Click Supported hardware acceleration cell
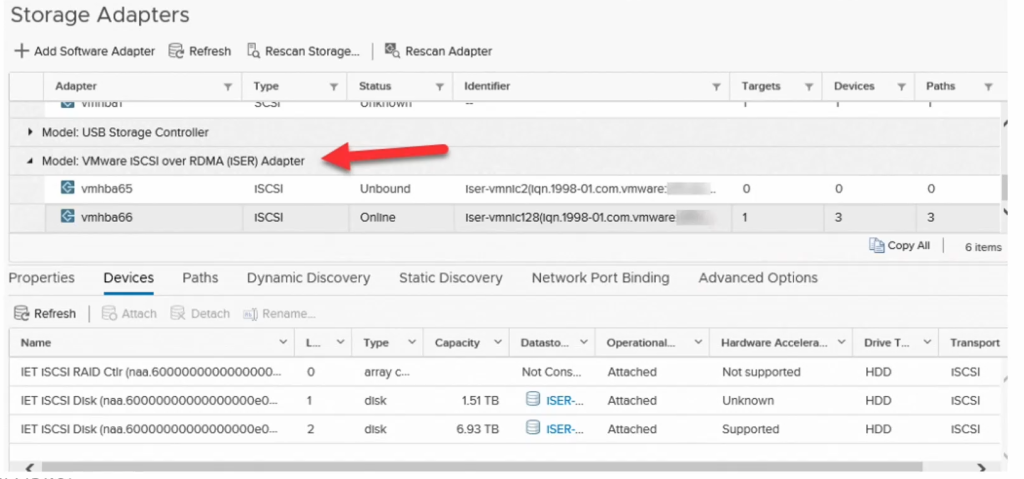 click(x=750, y=429)
